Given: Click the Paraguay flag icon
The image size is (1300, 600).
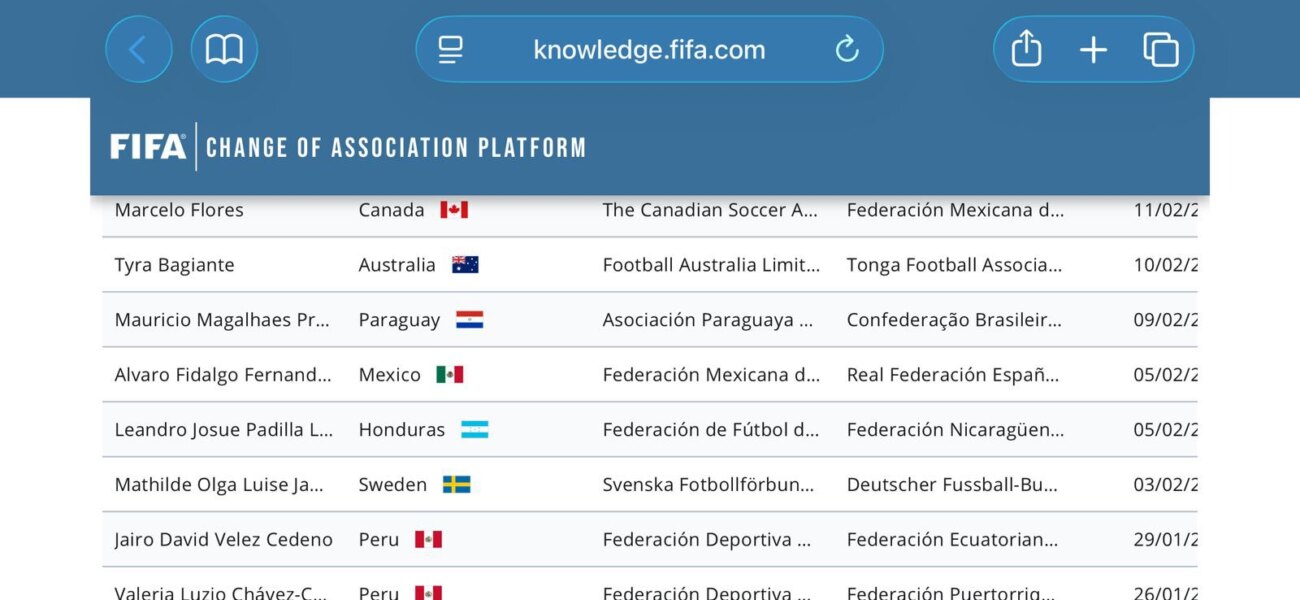Looking at the screenshot, I should pyautogui.click(x=469, y=320).
